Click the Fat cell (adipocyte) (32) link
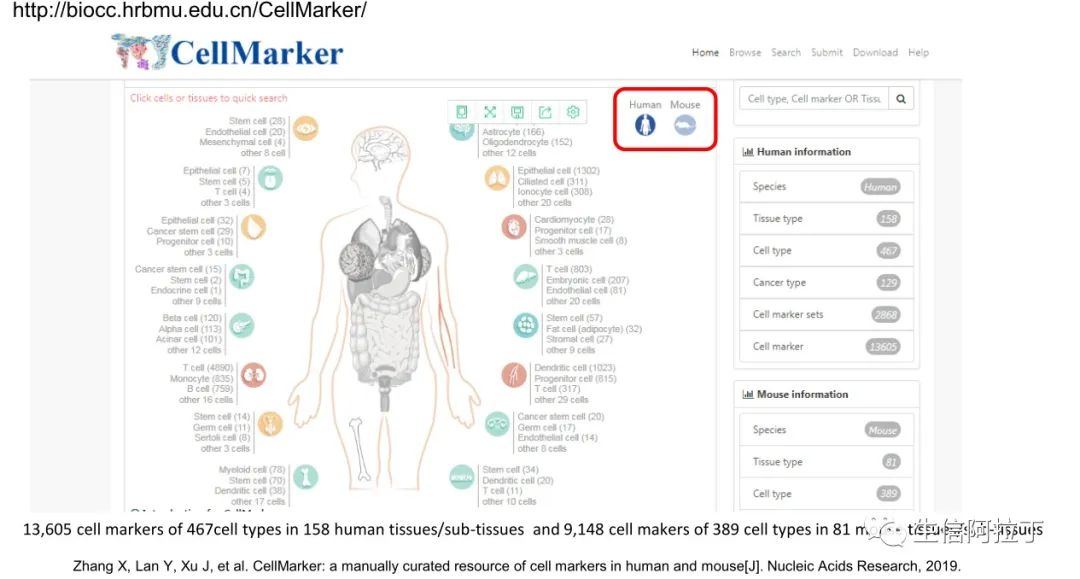The width and height of the screenshot is (1080, 579). [x=594, y=329]
